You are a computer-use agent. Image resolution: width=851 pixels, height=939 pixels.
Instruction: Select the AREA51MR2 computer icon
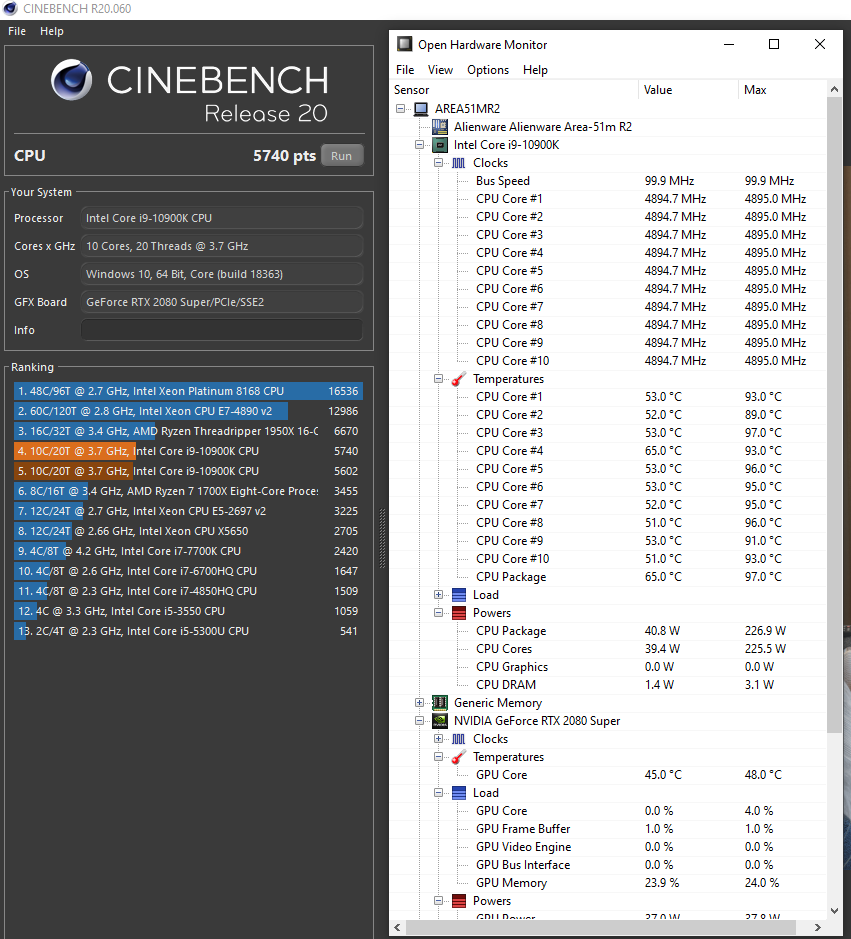(422, 109)
